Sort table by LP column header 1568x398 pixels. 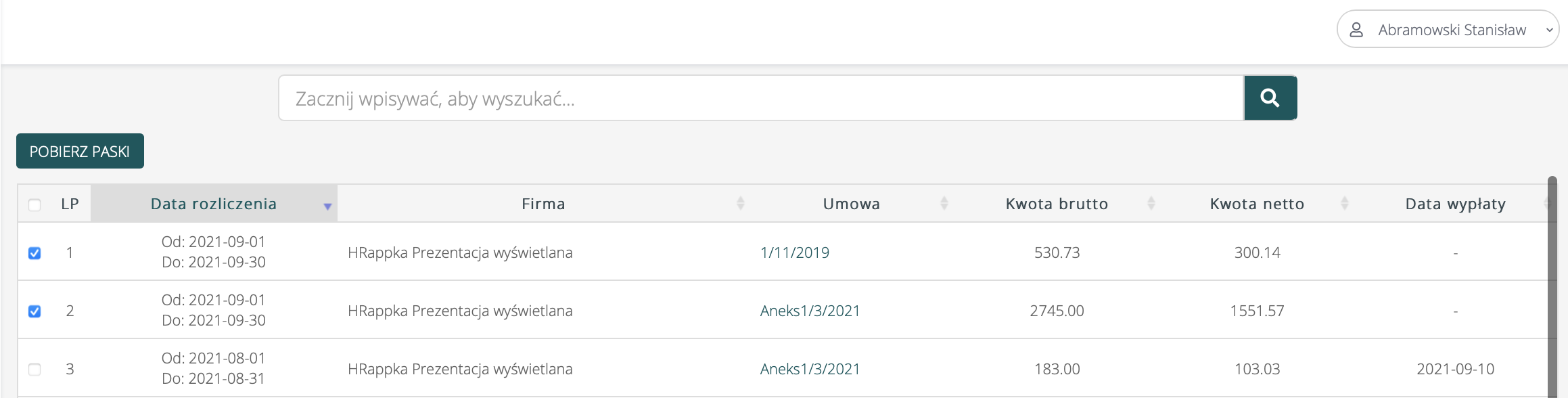coord(70,204)
